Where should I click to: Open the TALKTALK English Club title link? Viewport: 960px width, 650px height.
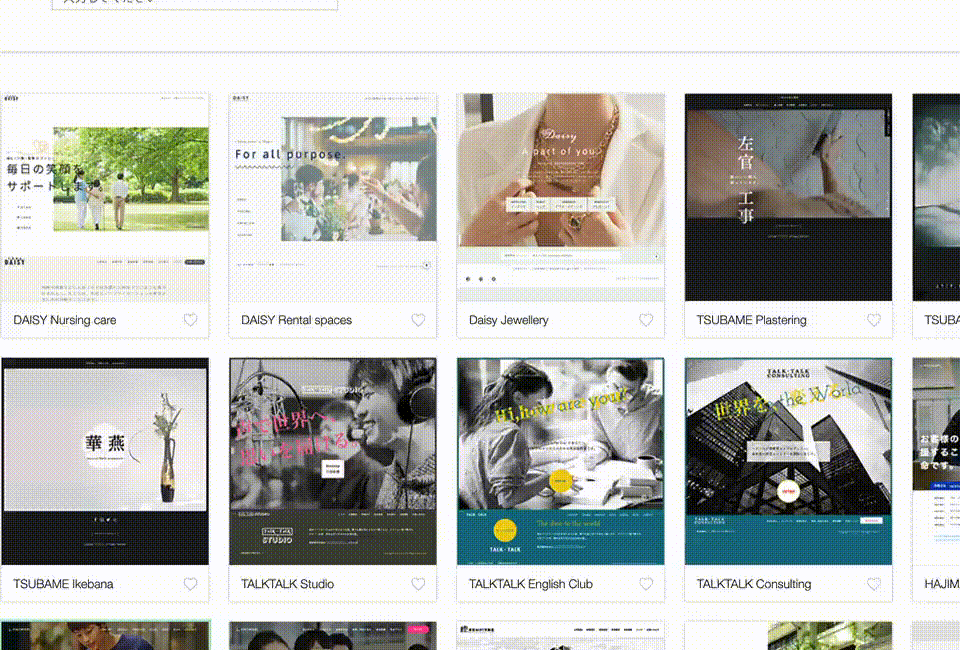tap(531, 585)
